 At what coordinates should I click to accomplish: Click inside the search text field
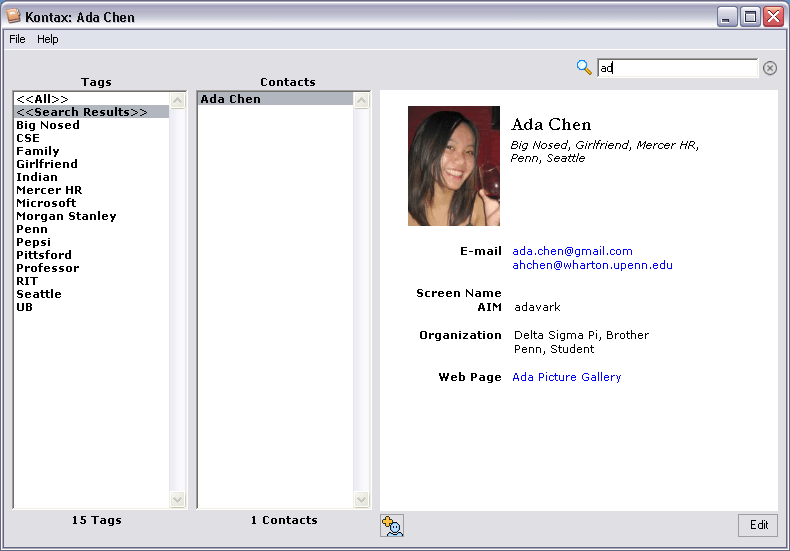[677, 68]
